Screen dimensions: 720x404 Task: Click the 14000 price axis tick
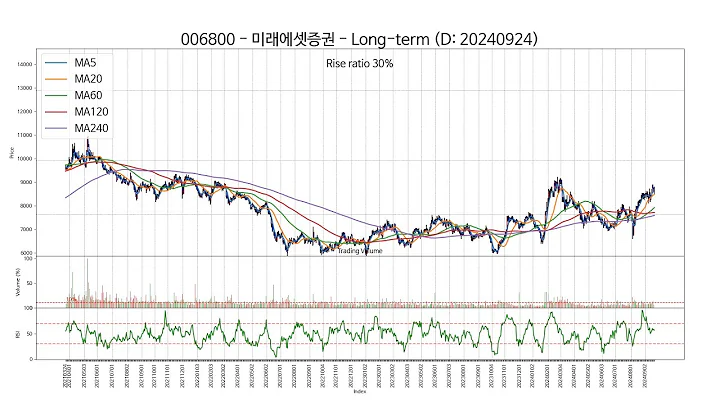pyautogui.click(x=24, y=65)
